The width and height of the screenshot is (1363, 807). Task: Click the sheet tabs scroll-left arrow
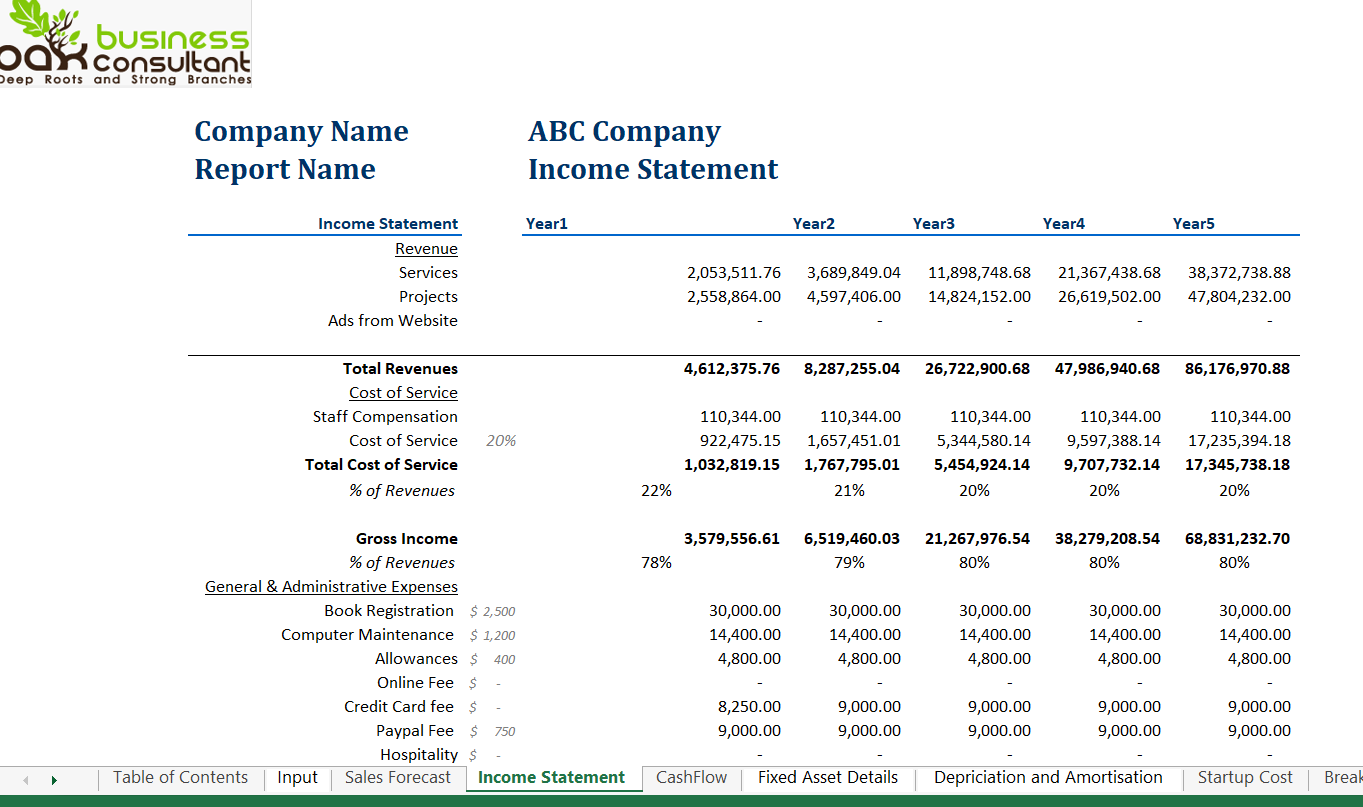[26, 780]
